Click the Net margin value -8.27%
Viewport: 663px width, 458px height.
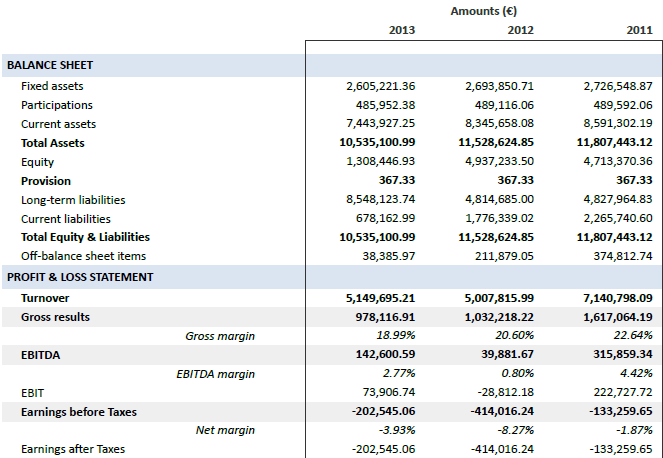pyautogui.click(x=516, y=430)
